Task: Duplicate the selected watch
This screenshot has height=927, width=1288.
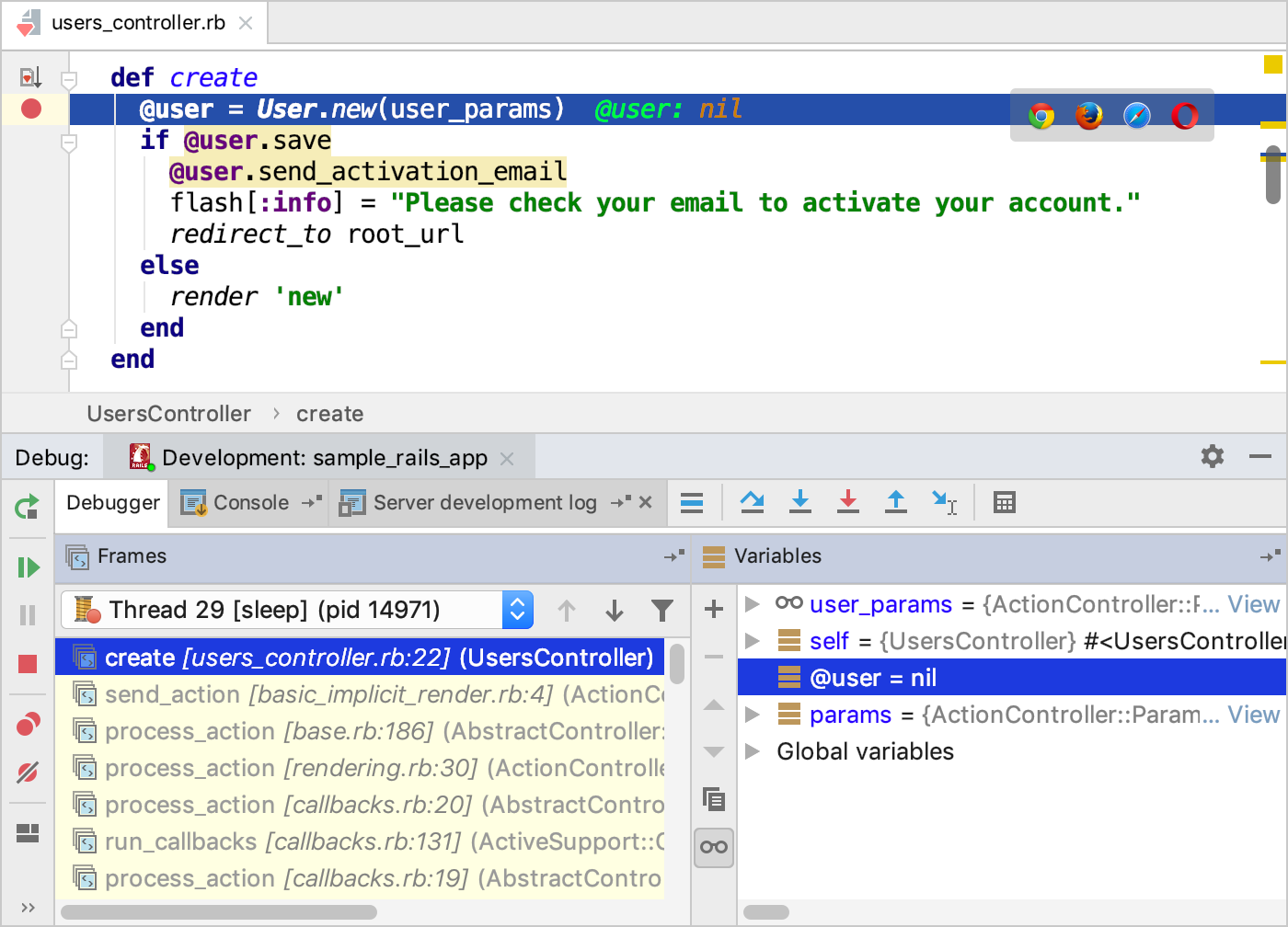Action: [x=714, y=799]
